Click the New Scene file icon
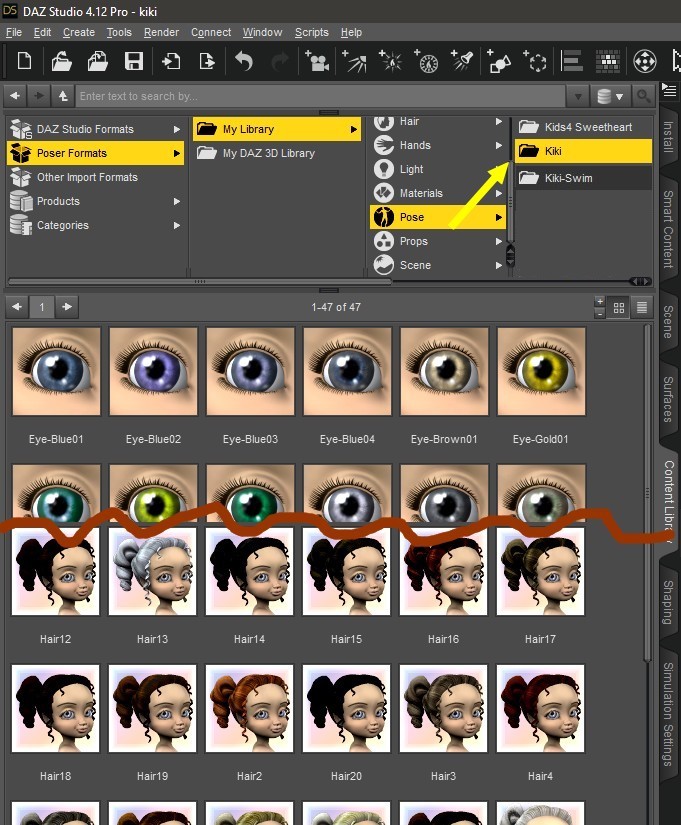The image size is (681, 825). 24,61
